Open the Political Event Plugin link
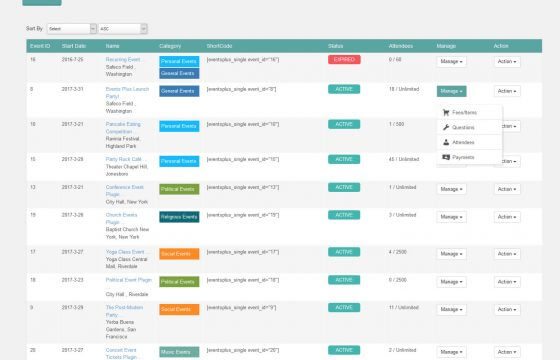 coord(129,280)
